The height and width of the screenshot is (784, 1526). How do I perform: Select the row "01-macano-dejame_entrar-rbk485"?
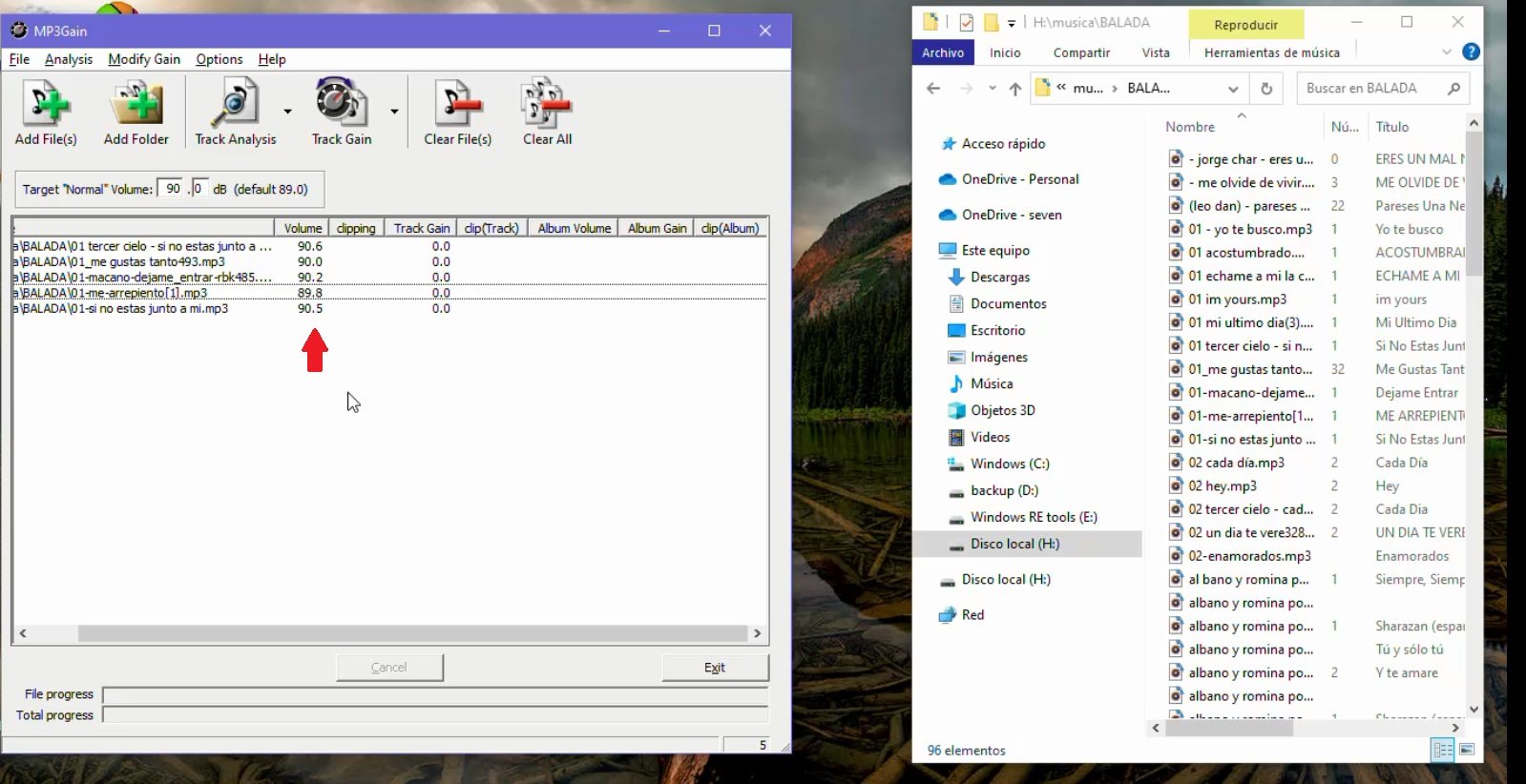click(389, 278)
